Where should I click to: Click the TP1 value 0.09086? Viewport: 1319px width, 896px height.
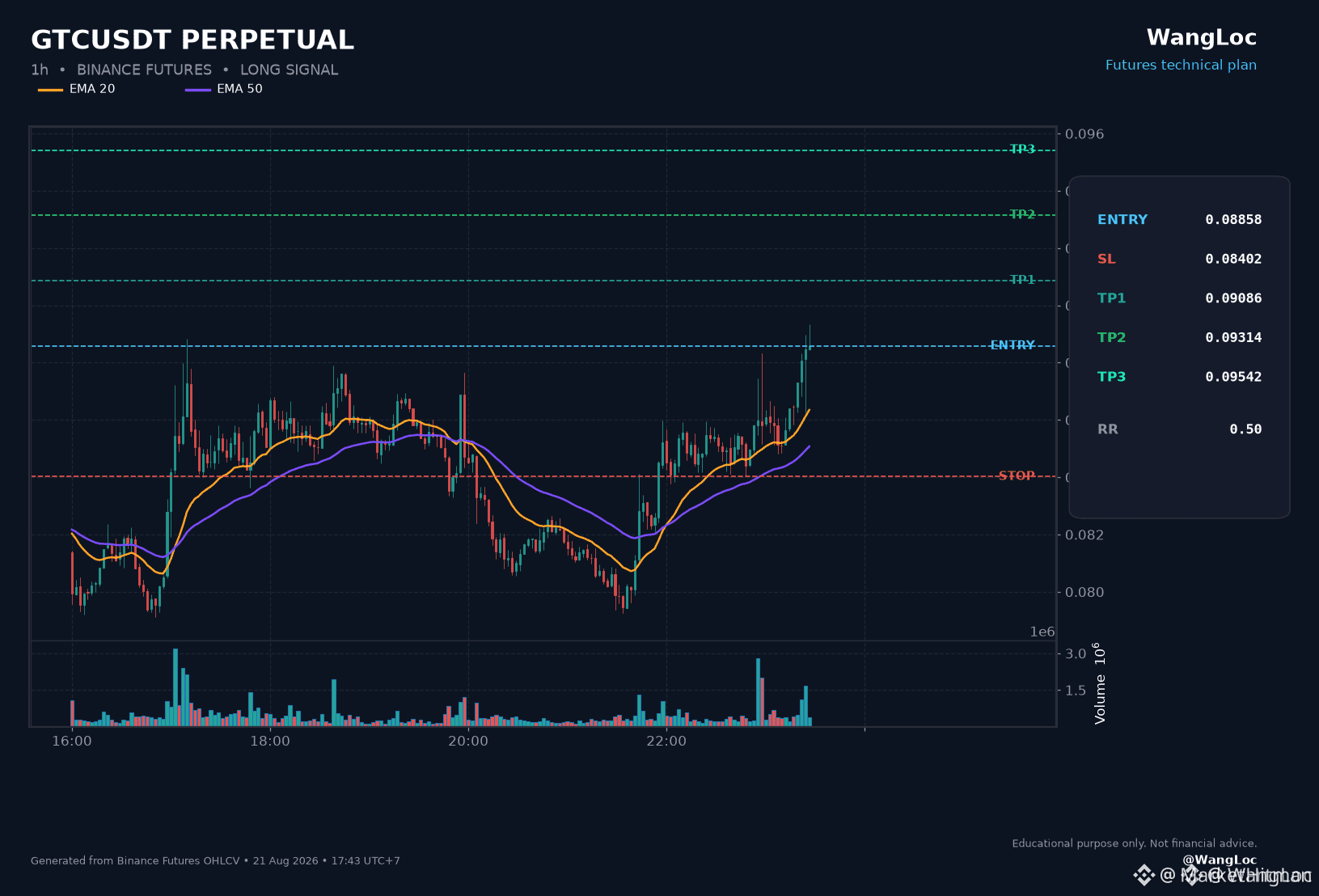1233,298
